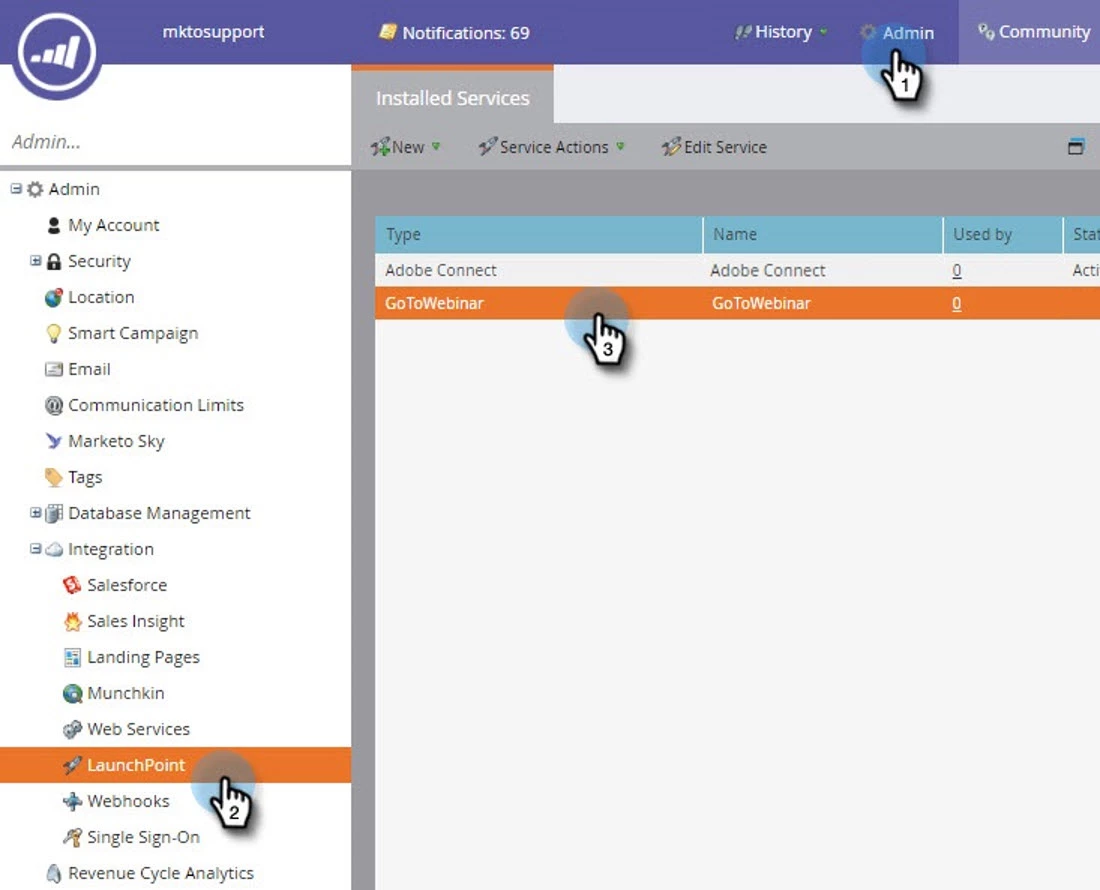Click the Tags label icon
The width and height of the screenshot is (1100, 890).
54,478
